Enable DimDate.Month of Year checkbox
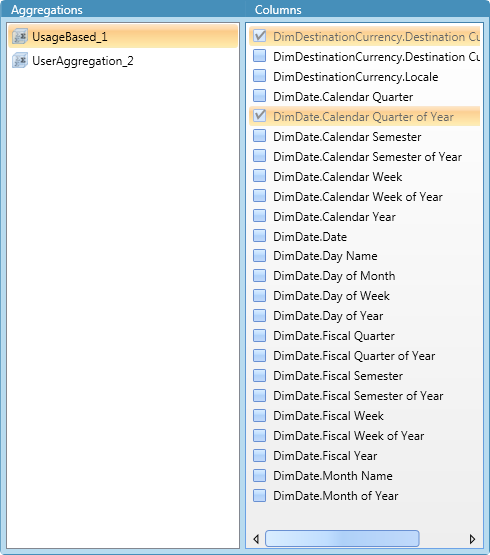This screenshot has width=490, height=555. click(260, 495)
